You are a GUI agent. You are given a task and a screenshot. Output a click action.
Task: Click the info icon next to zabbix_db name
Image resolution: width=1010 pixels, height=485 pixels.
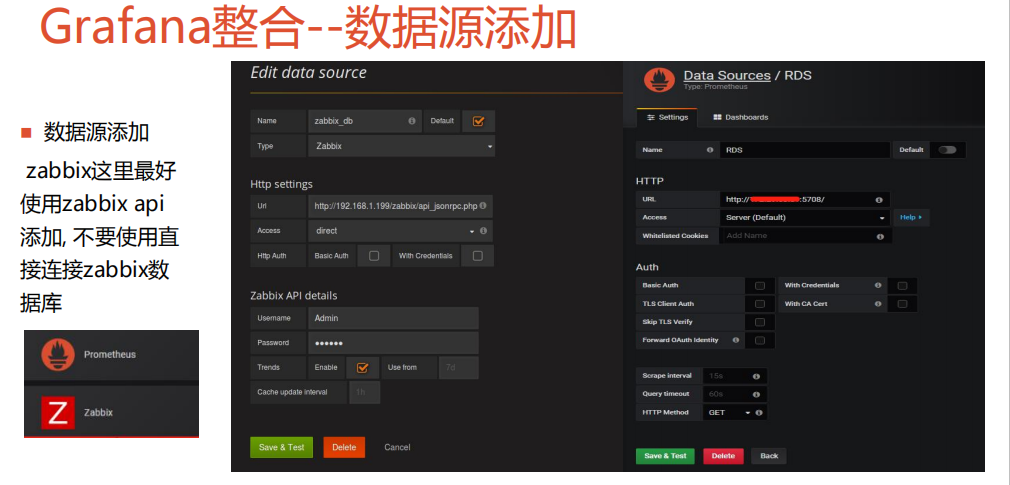coord(412,120)
